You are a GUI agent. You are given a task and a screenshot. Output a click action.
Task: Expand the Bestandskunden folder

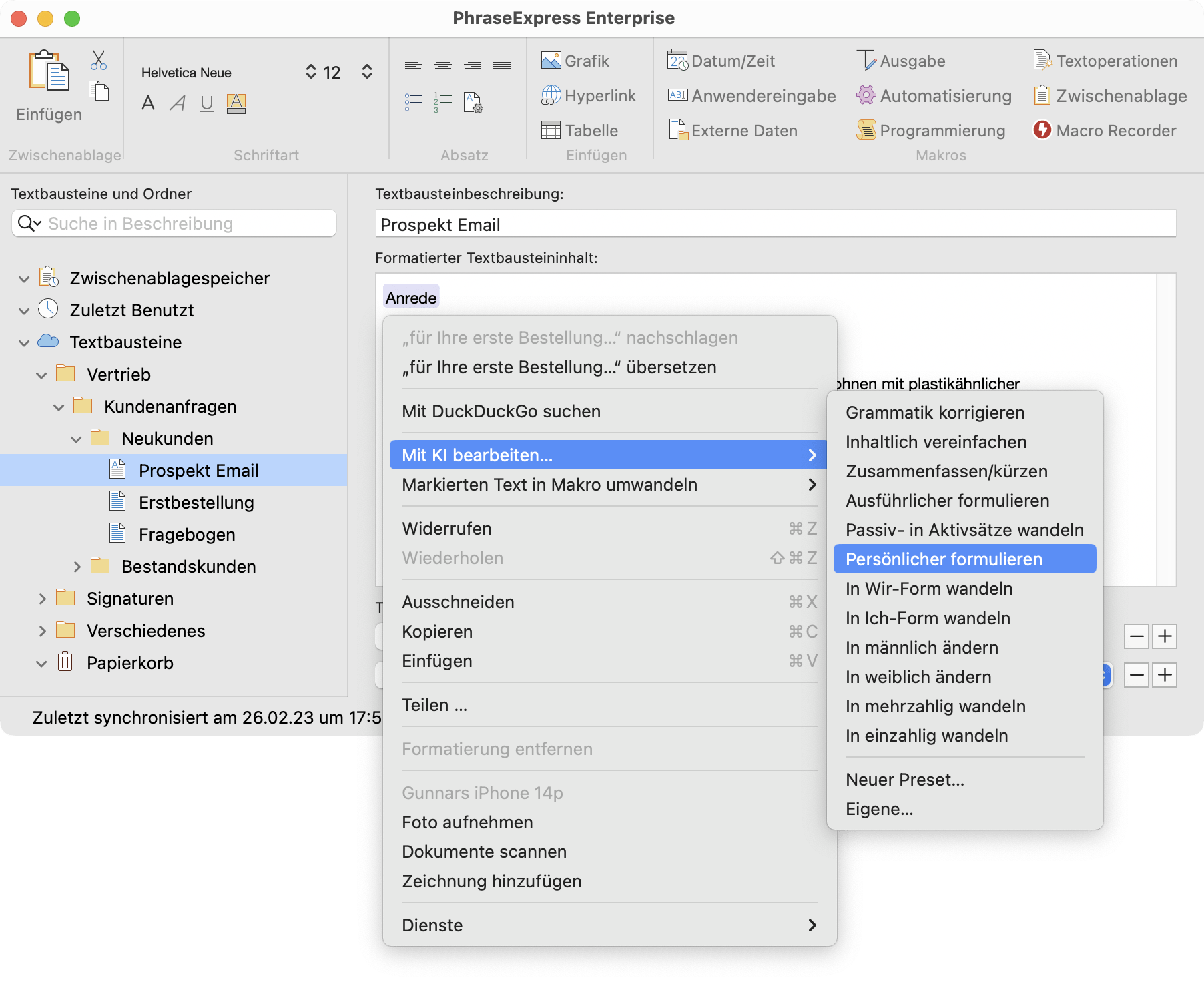point(77,567)
